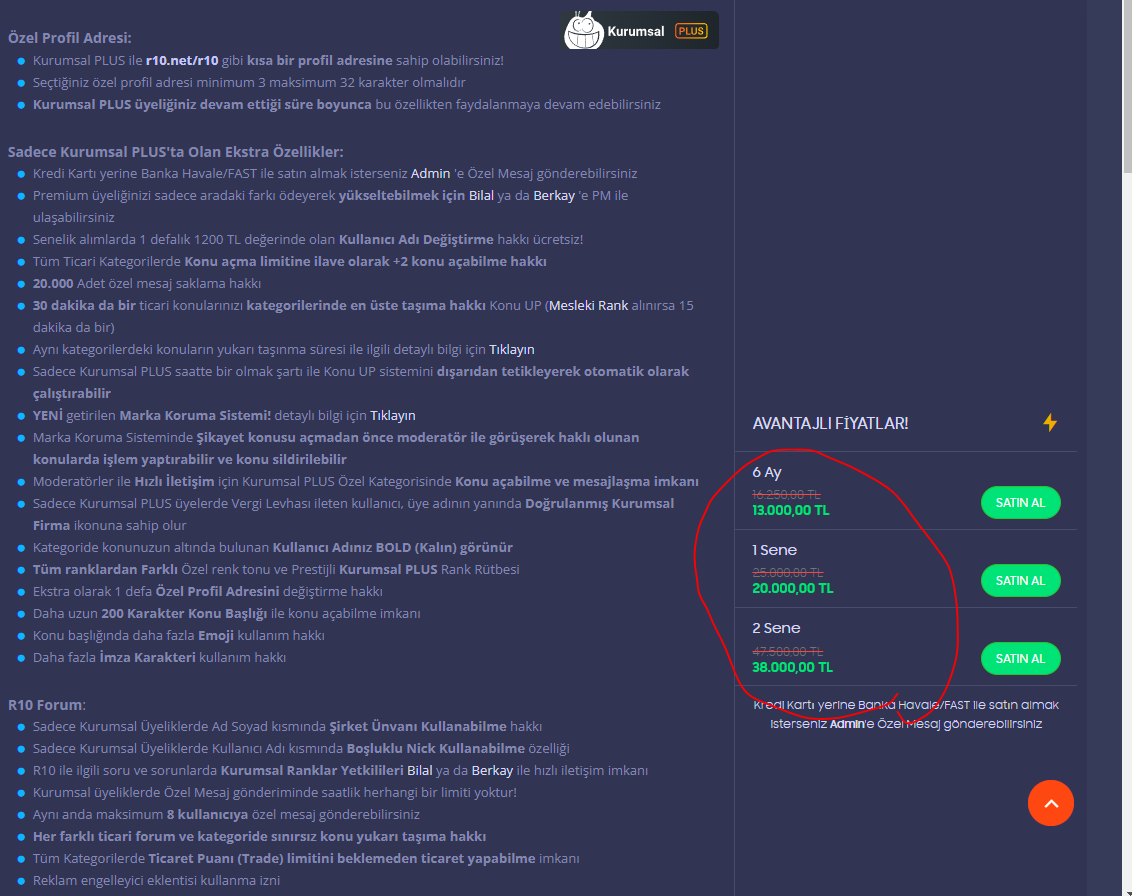
Task: Click Tıklayın link for Marka Koruma Sistemi
Action: coord(393,415)
